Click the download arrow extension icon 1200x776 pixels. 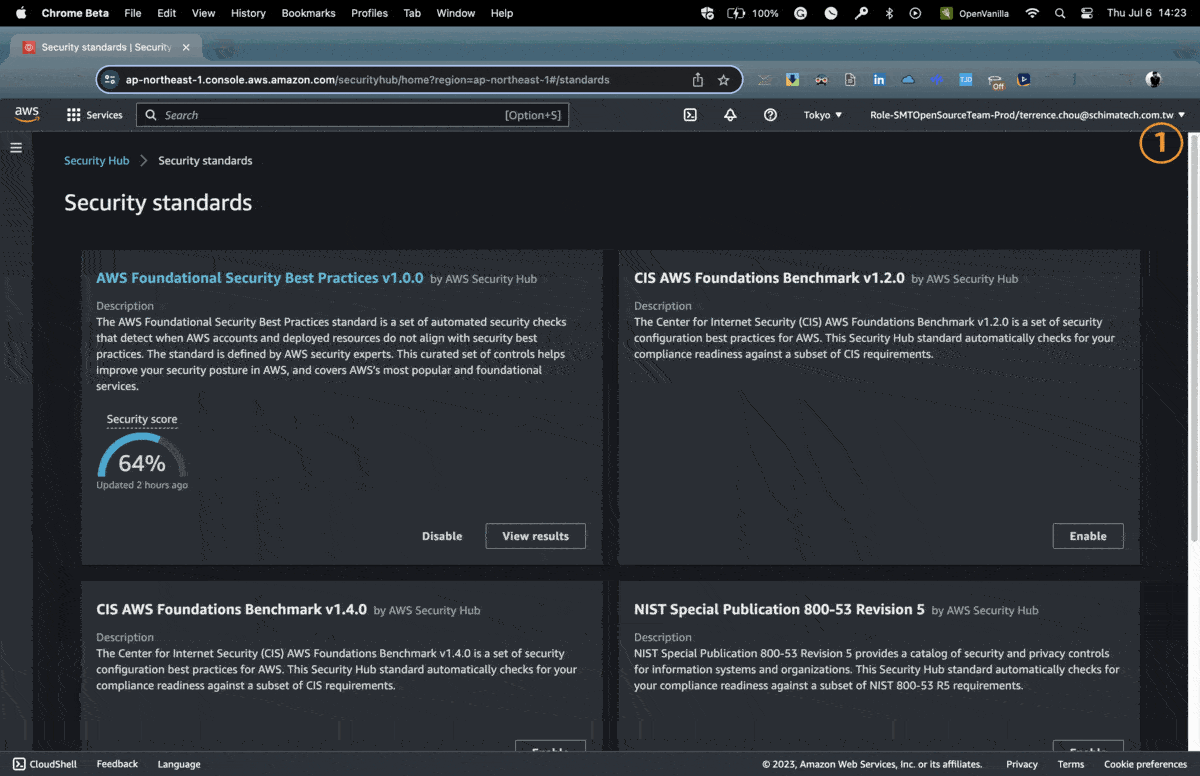coord(792,79)
